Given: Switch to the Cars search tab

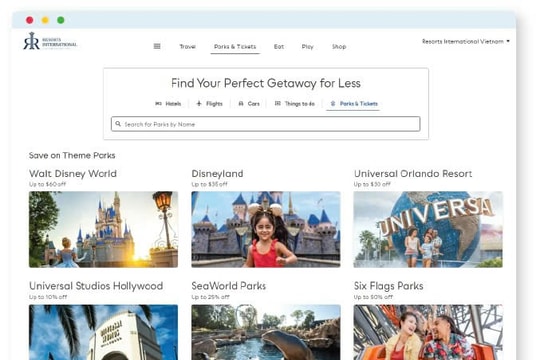Looking at the screenshot, I should pos(249,103).
